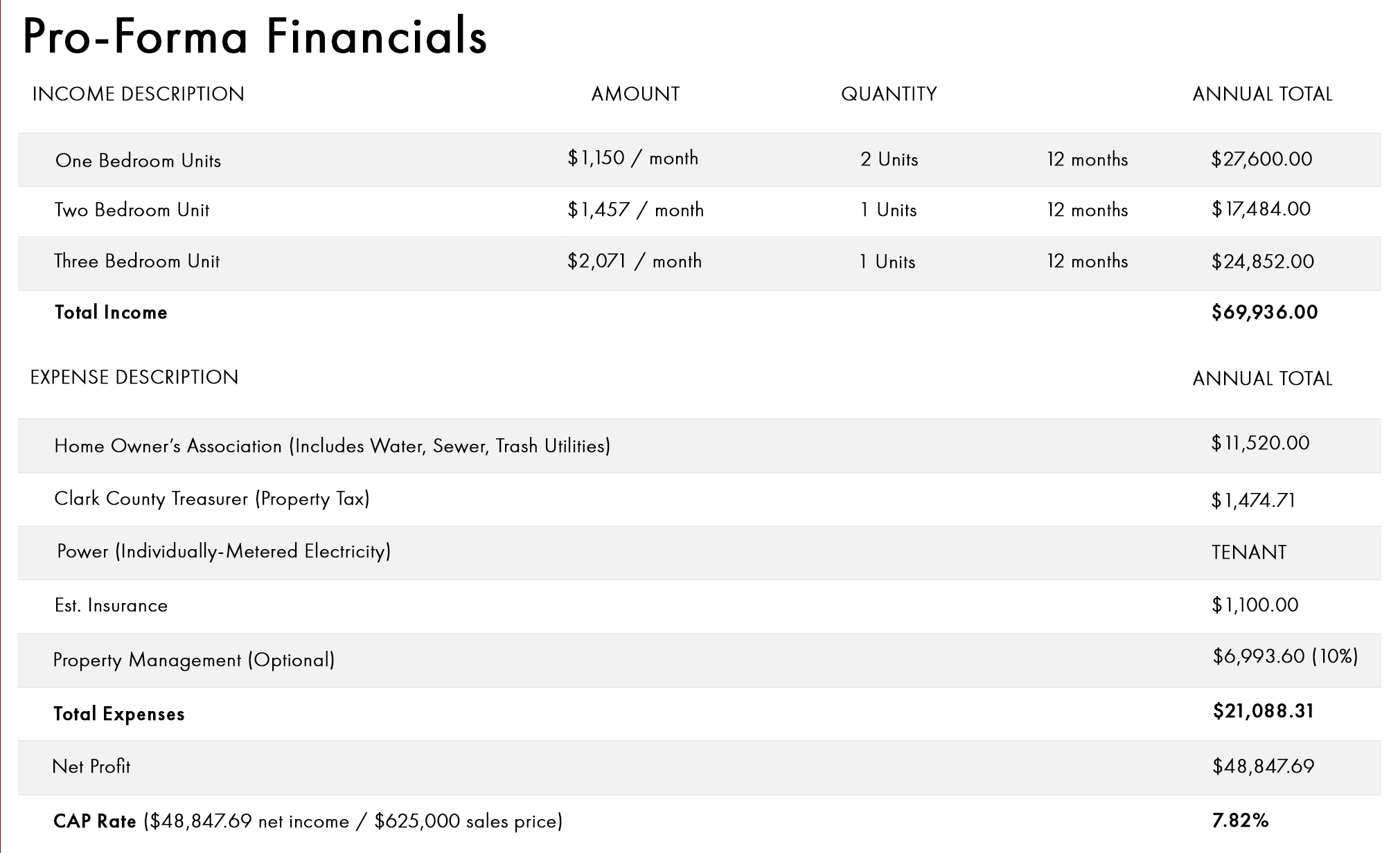Select the 2 Units quantity cell
1400x853 pixels.
(x=889, y=159)
